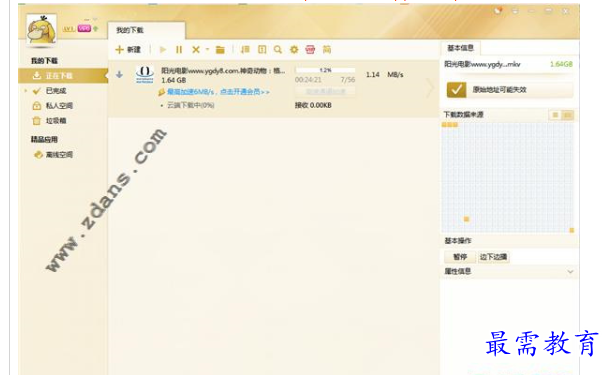Switch to simple mode with the 简 icon
The height and width of the screenshot is (375, 607).
click(327, 50)
